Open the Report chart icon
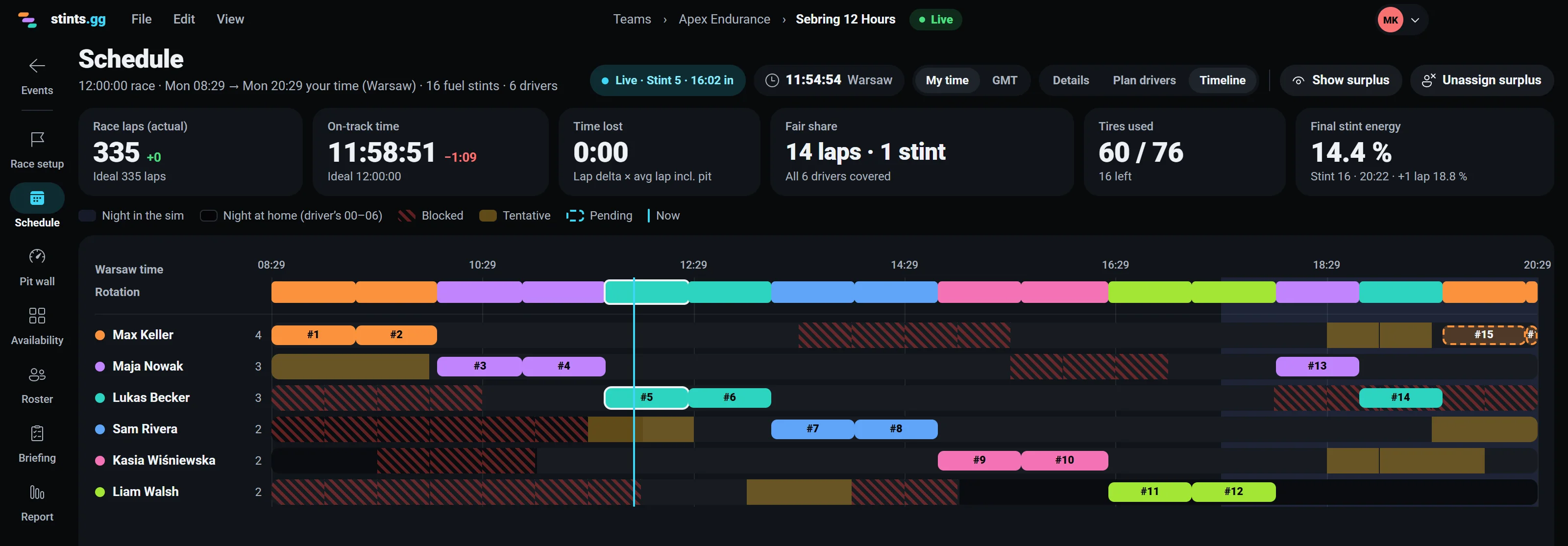Image resolution: width=1568 pixels, height=546 pixels. point(37,492)
